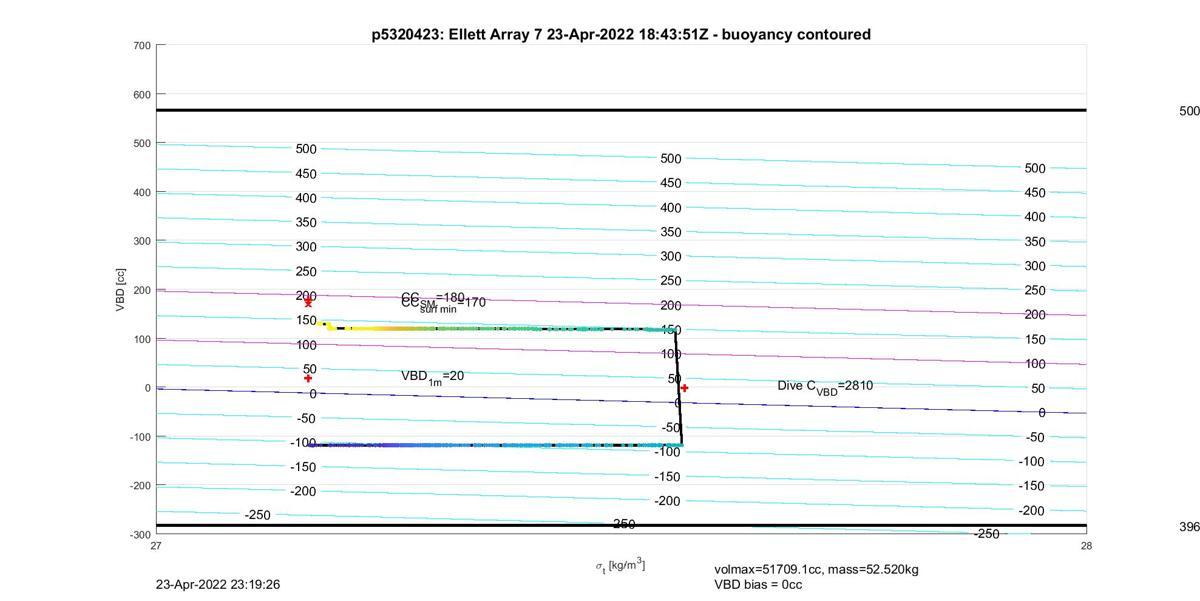Click the "23-Apr-2022 23:19:26" timestamp
Screen dimensions: 1200x601
click(x=217, y=584)
